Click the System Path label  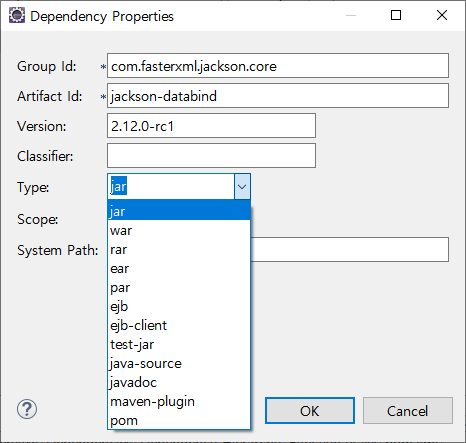(58, 250)
